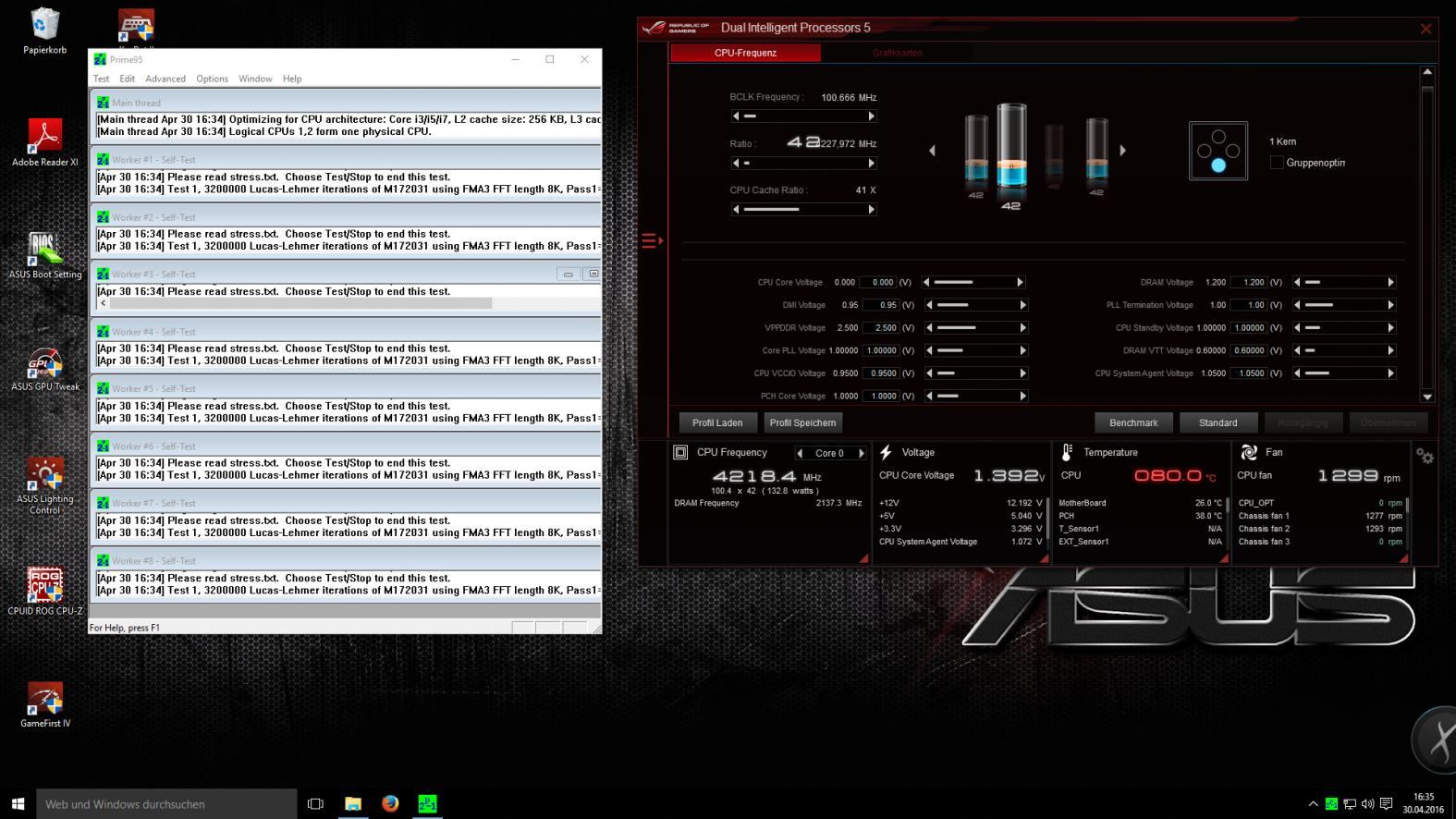Open Adobe Reader XI desktop shortcut
Image resolution: width=1456 pixels, height=819 pixels.
44,142
